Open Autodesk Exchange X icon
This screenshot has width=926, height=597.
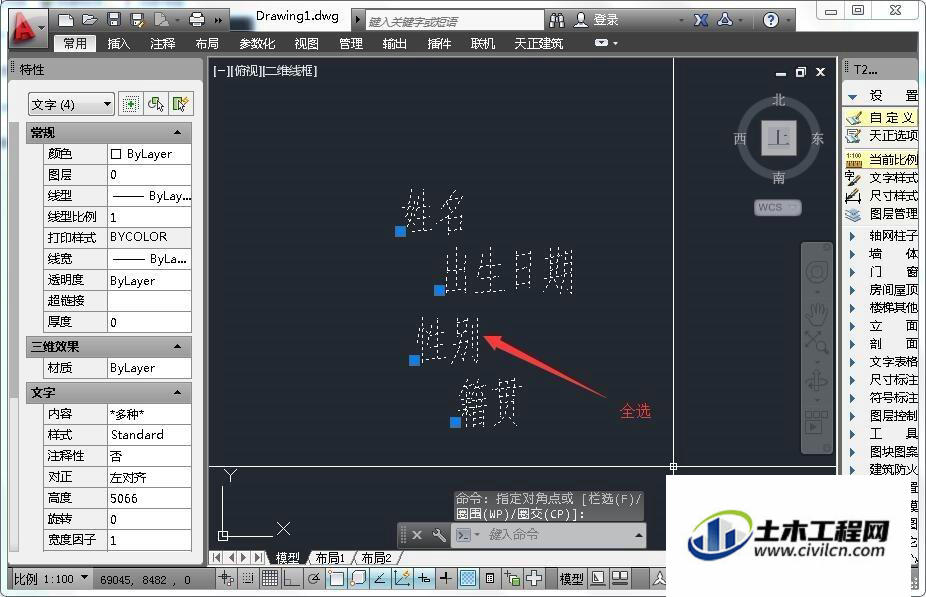[x=700, y=21]
